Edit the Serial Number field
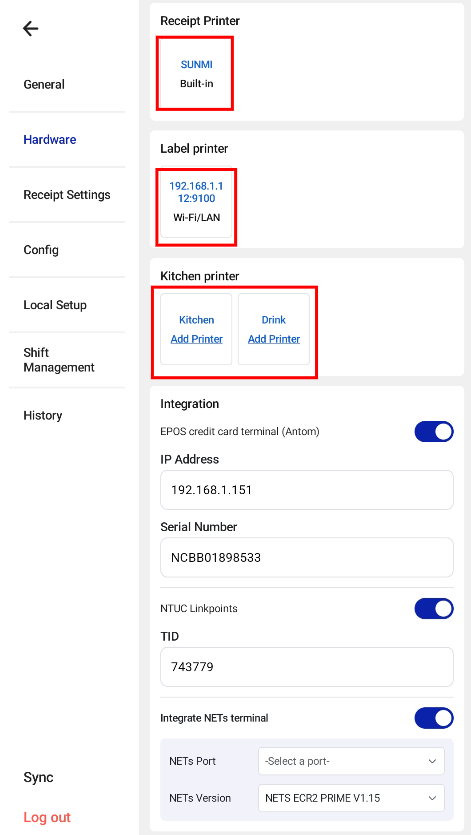This screenshot has height=835, width=471. (x=307, y=558)
